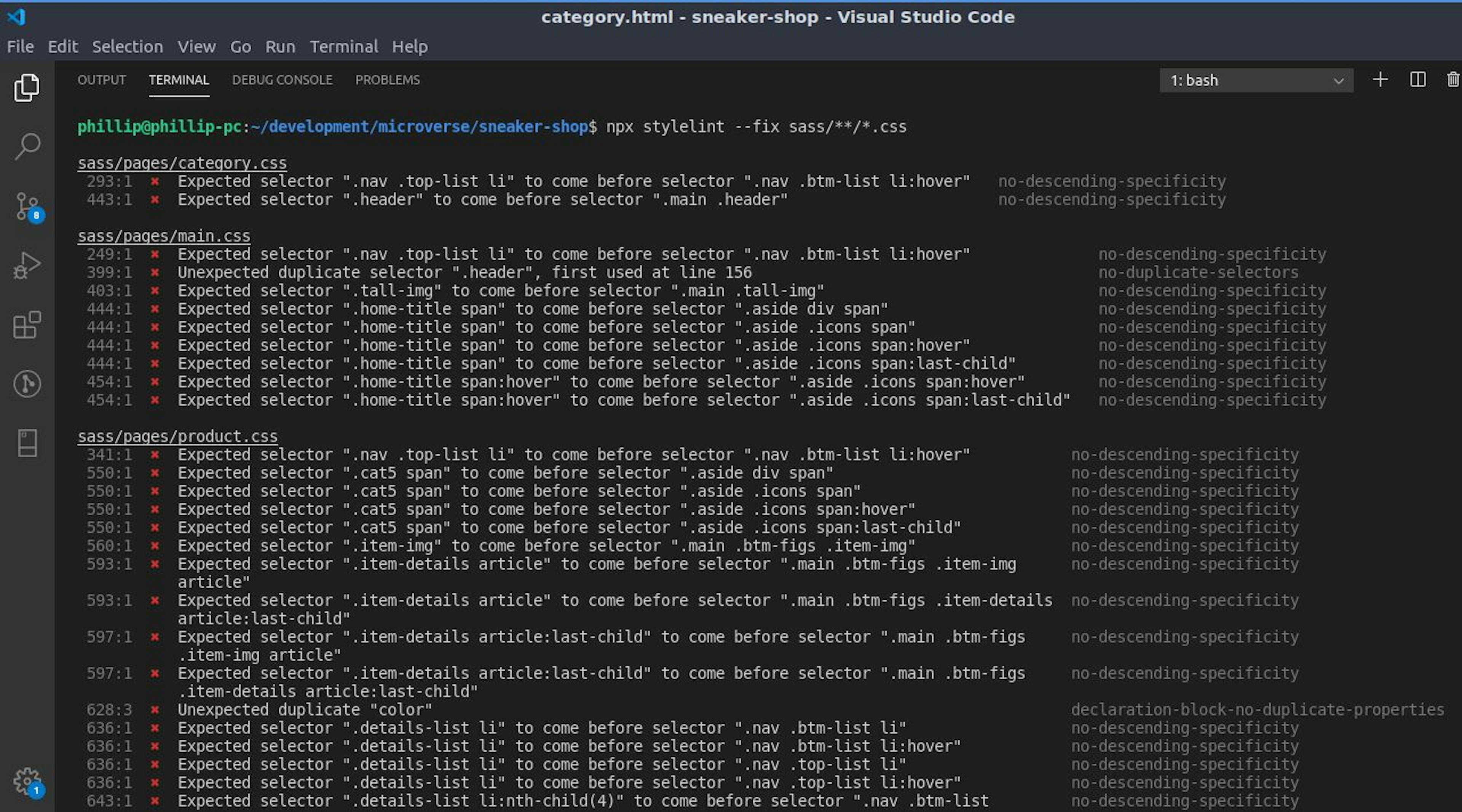Click the 'Unexpected duplicate selector ".header"' message

(x=465, y=273)
